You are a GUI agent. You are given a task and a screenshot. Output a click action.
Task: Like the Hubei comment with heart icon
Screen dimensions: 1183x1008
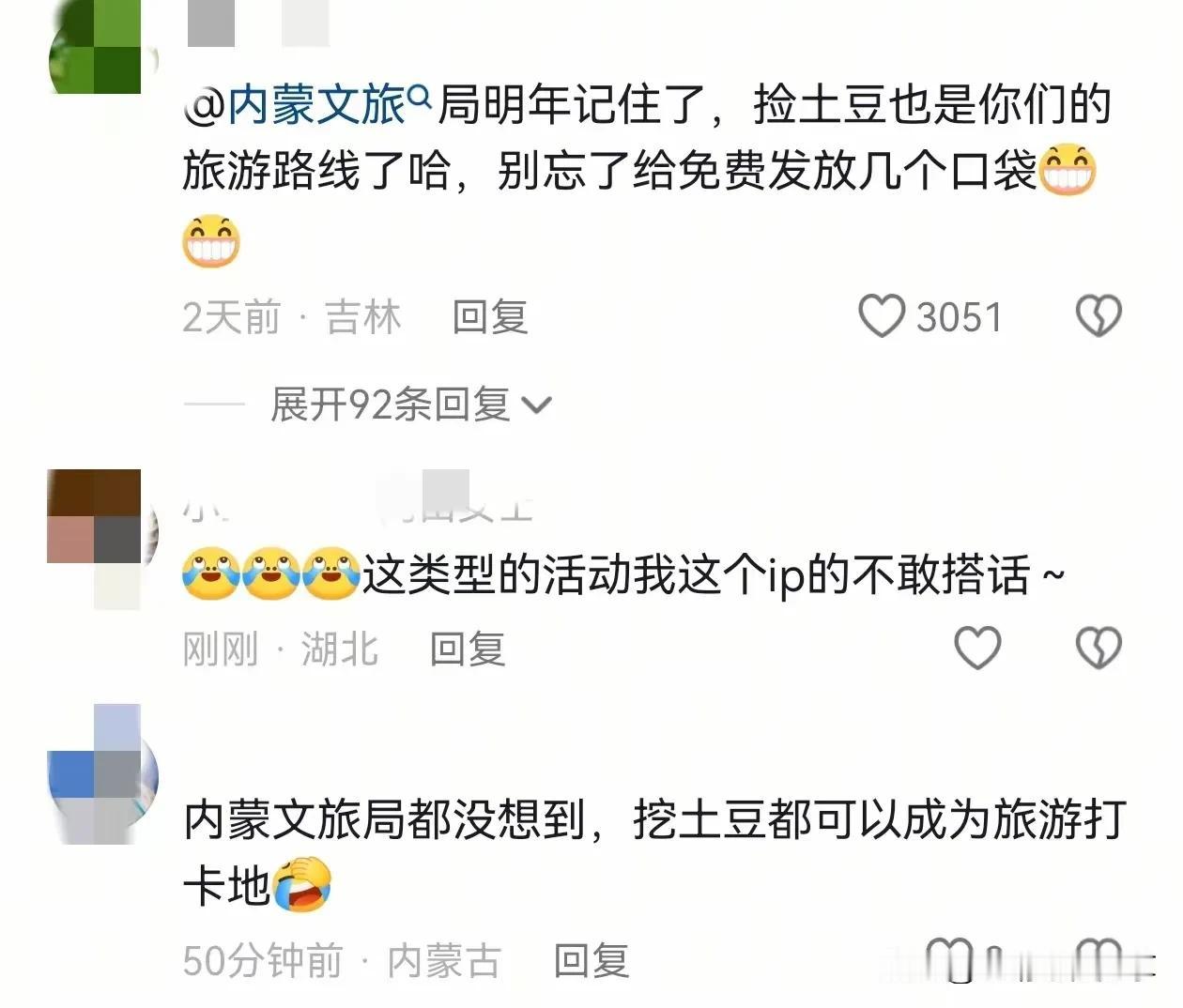pos(977,648)
